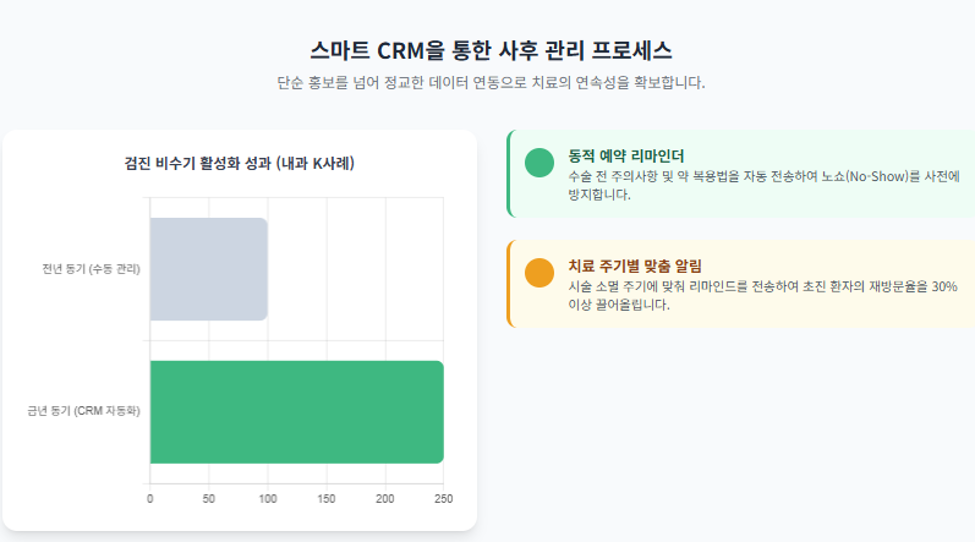Click the 동적 예약 리마인더 heading
The width and height of the screenshot is (975, 542).
[x=626, y=156]
